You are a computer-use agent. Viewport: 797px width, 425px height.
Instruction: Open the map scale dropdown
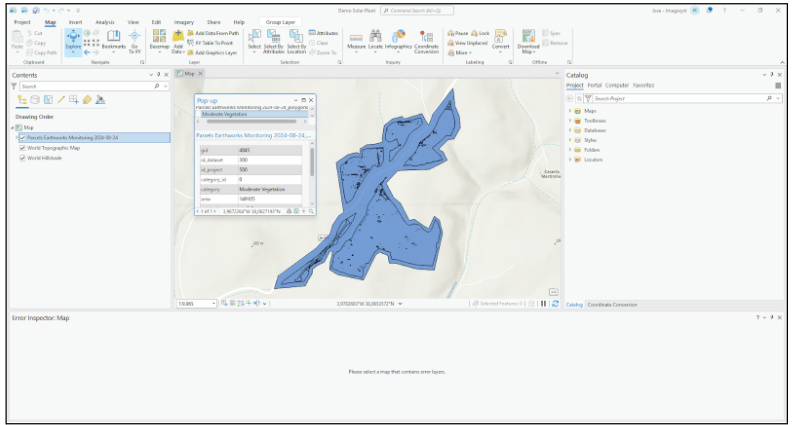[213, 303]
